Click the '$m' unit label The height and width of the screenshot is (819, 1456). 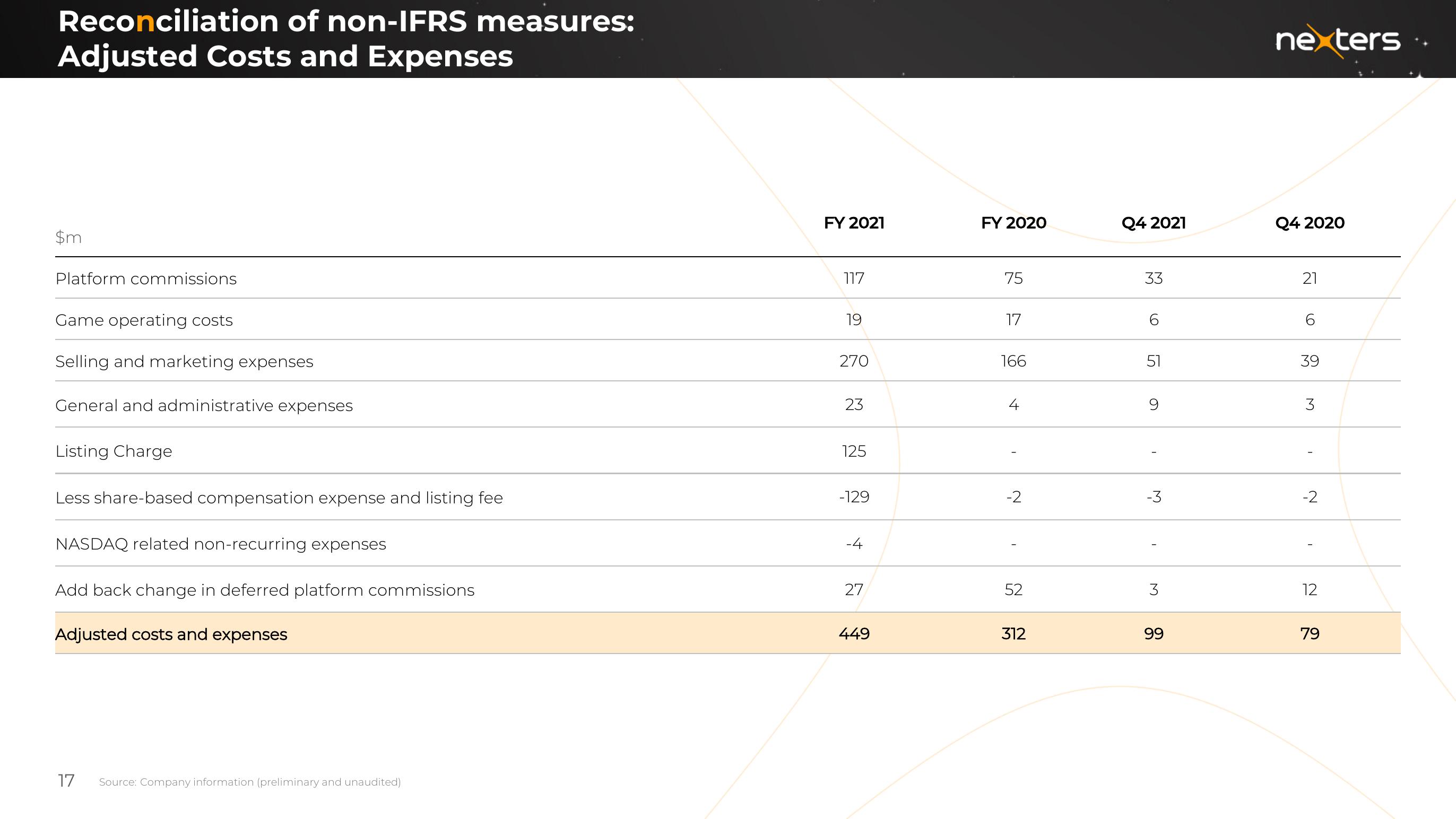(x=68, y=238)
